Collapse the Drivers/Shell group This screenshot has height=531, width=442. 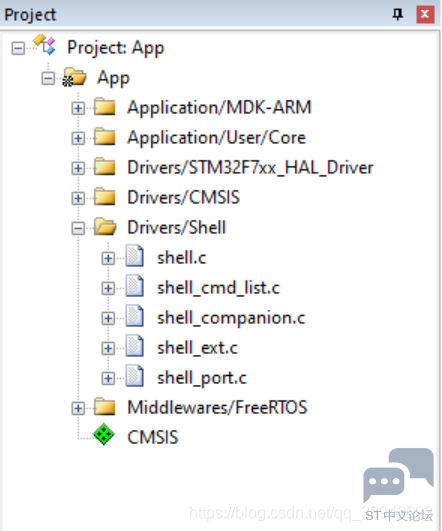pos(78,228)
